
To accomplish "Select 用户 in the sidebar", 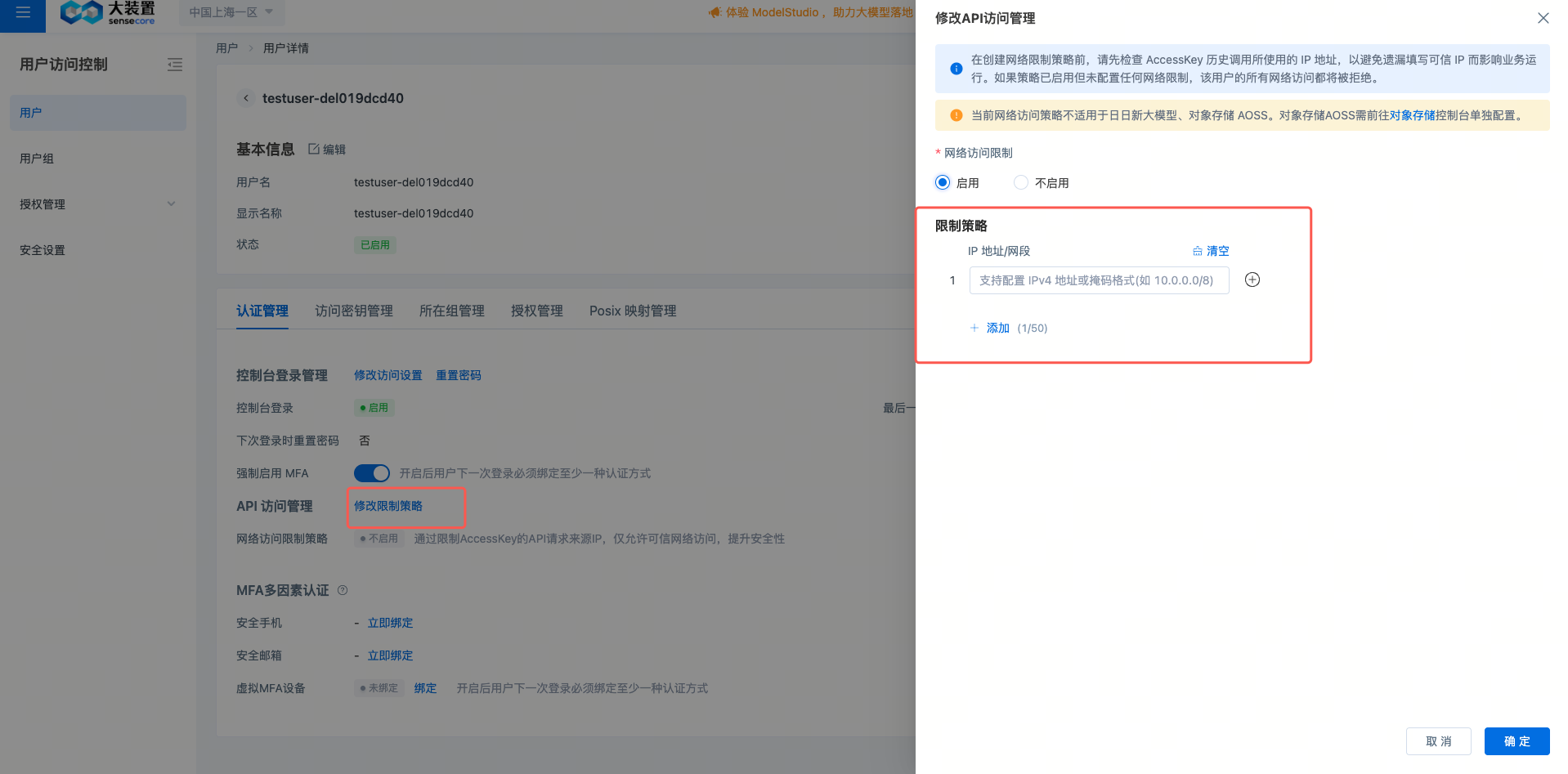I will [x=98, y=113].
